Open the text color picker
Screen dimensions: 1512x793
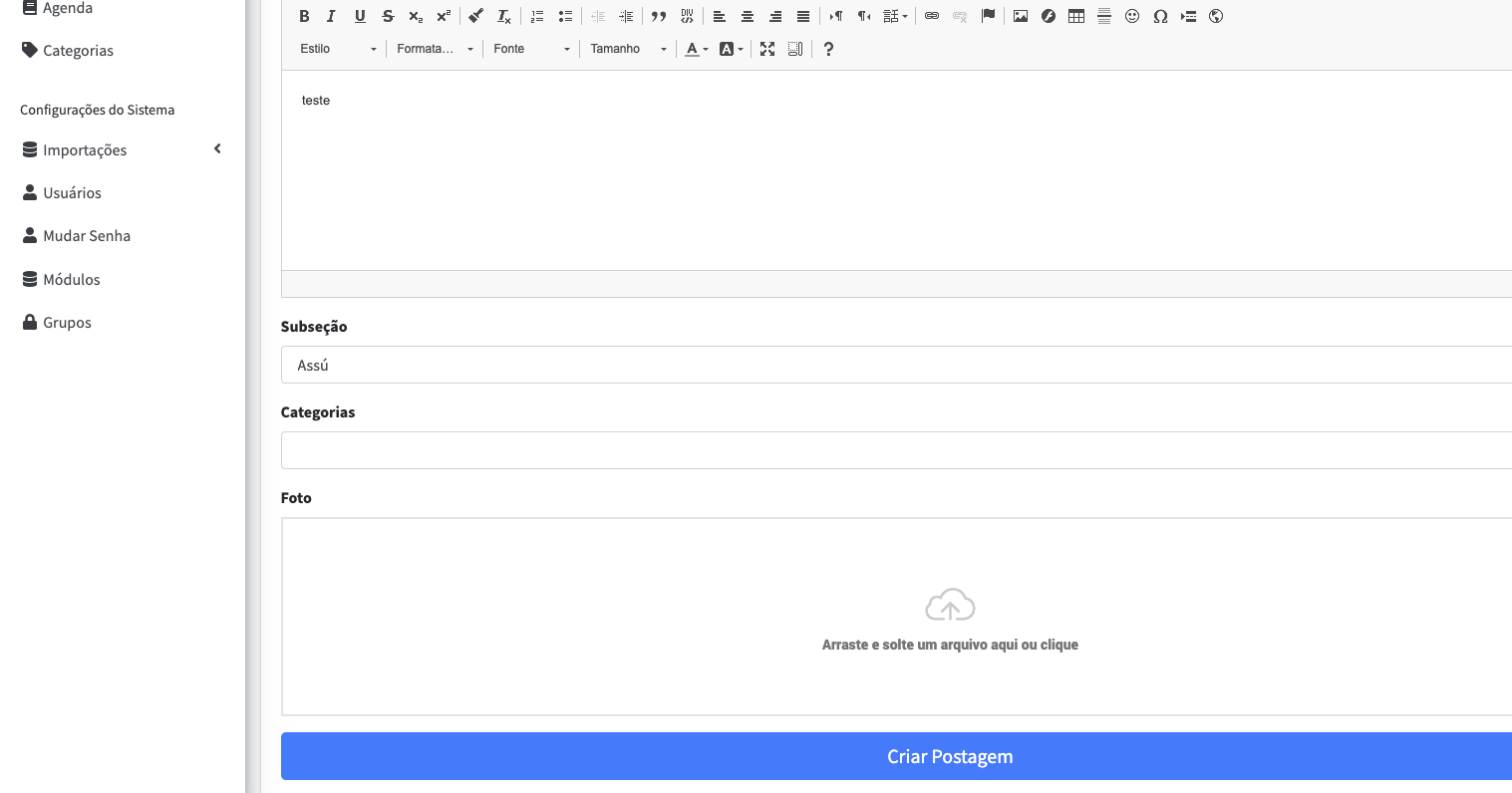(x=696, y=49)
